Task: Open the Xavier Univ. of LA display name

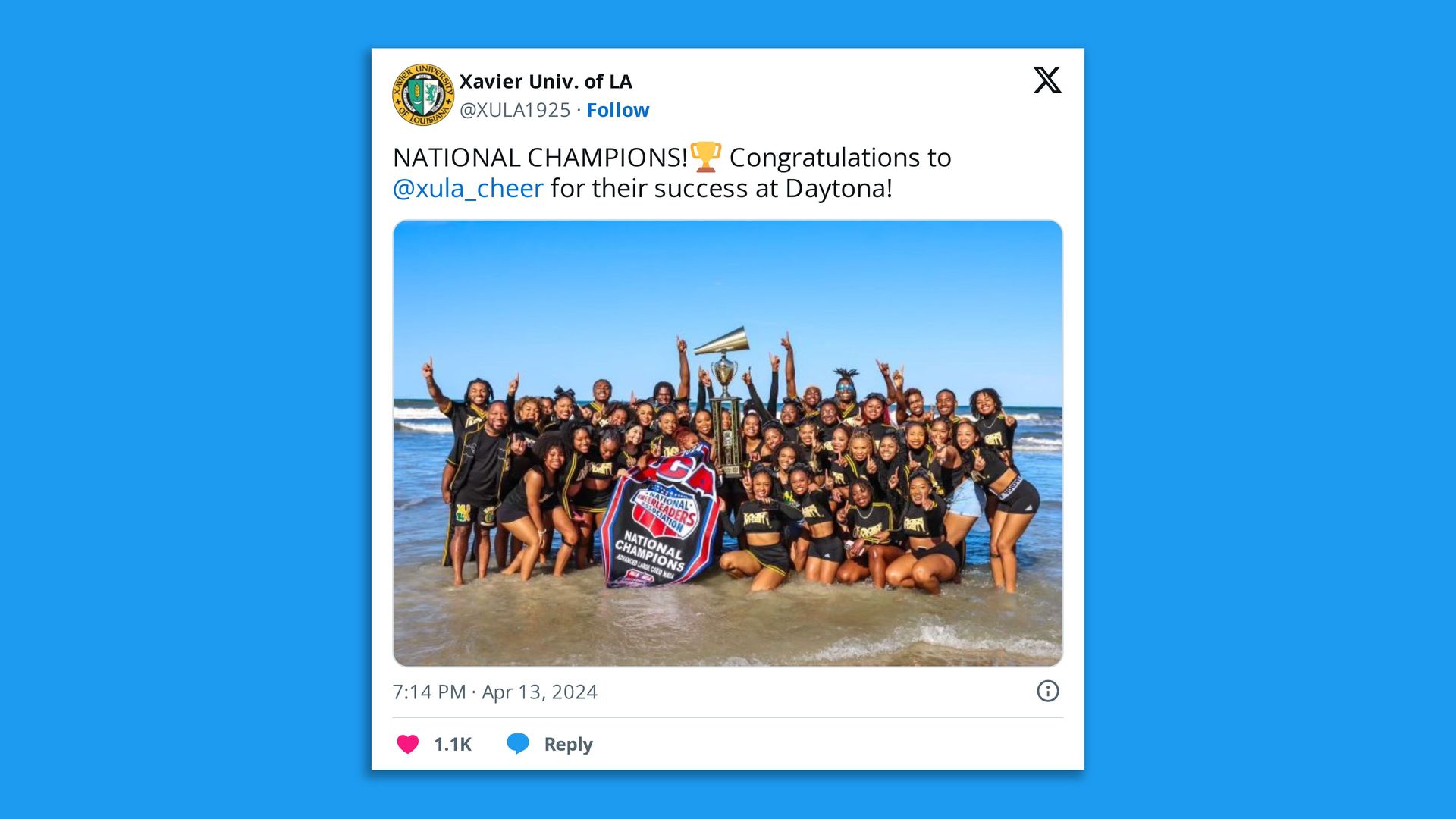Action: (547, 81)
